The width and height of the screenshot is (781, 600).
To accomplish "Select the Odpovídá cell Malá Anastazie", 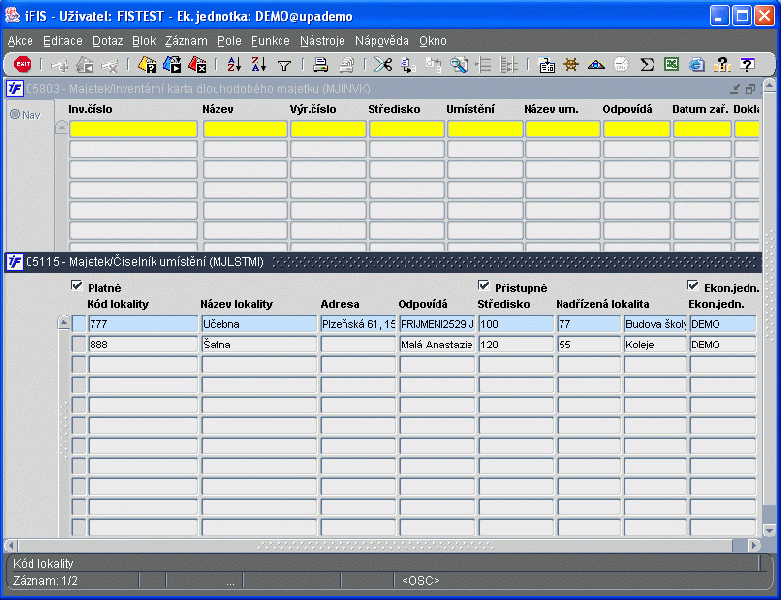I will [x=437, y=344].
